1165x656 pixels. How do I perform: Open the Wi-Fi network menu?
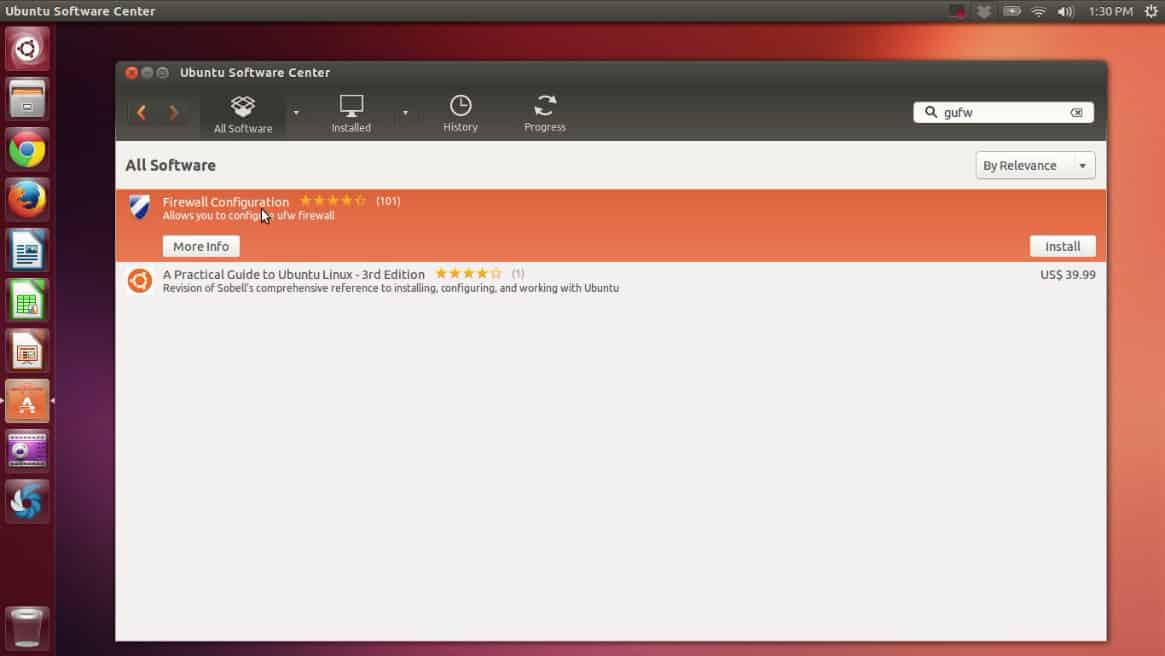(1039, 11)
